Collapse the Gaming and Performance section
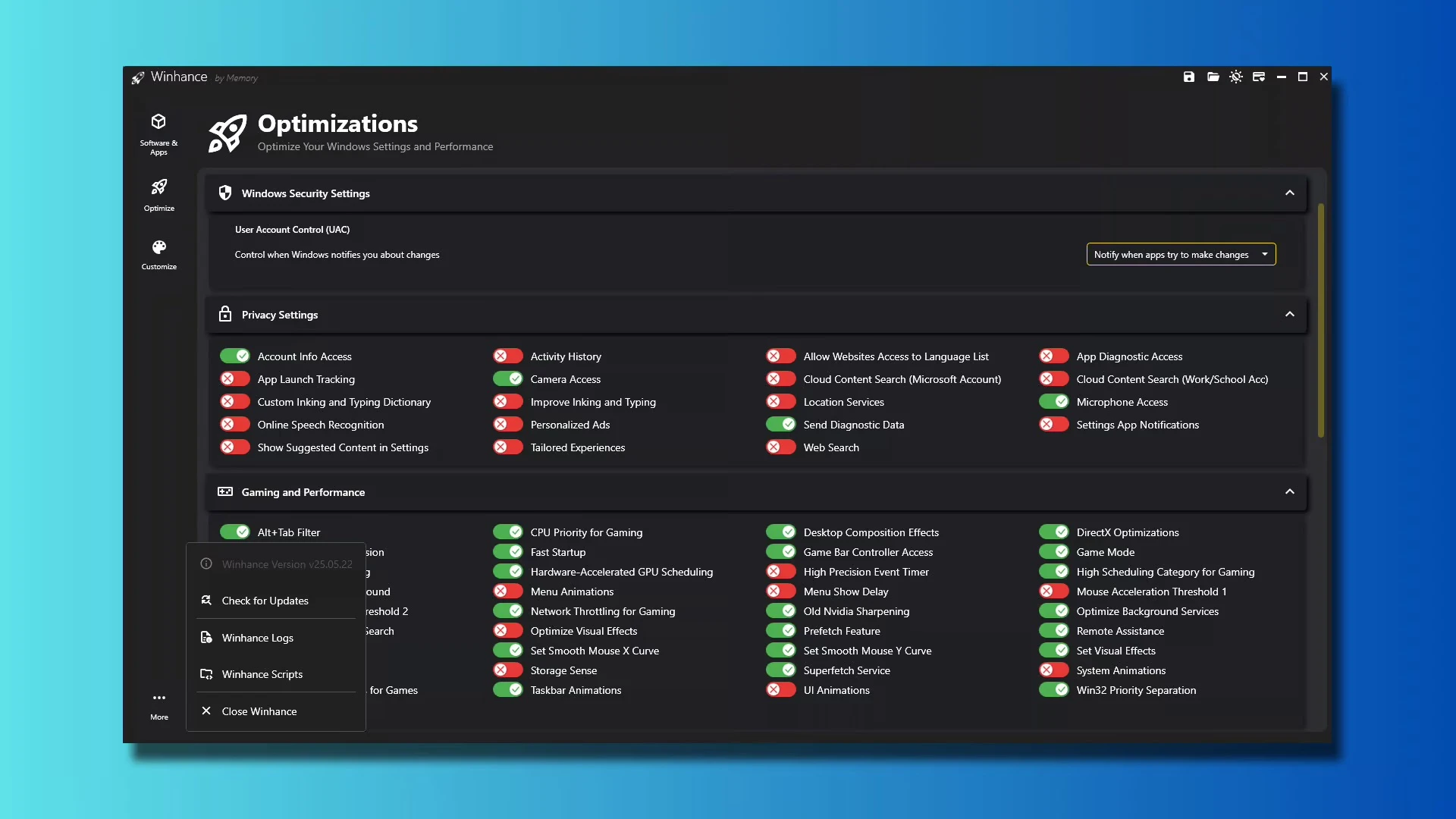The height and width of the screenshot is (819, 1456). pyautogui.click(x=1289, y=492)
